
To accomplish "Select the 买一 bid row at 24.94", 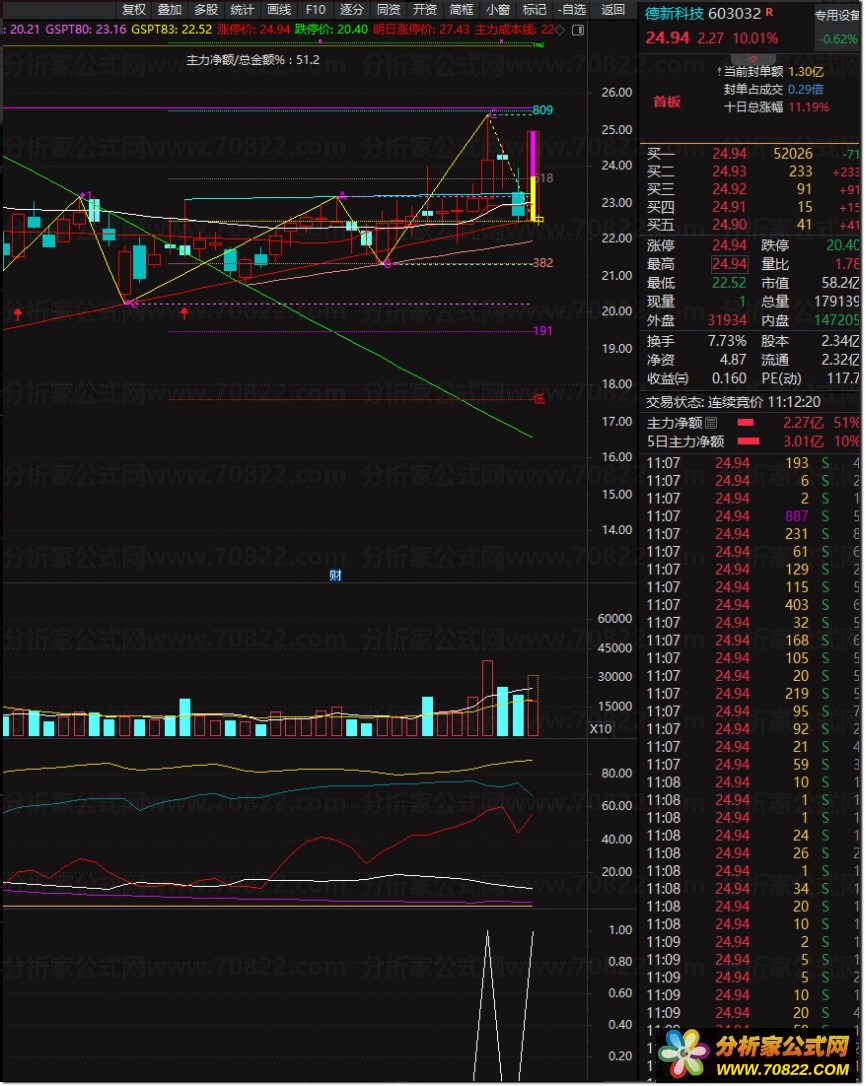I will pos(752,153).
